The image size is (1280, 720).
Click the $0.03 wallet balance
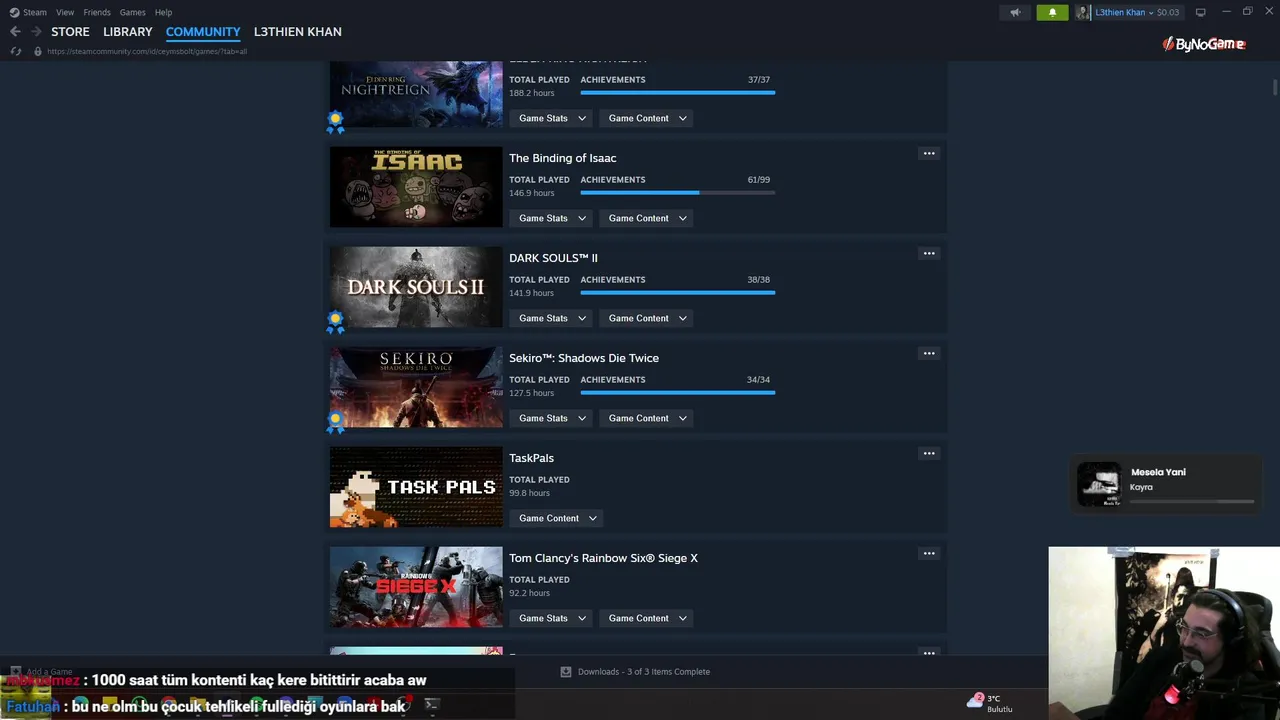pyautogui.click(x=1168, y=12)
